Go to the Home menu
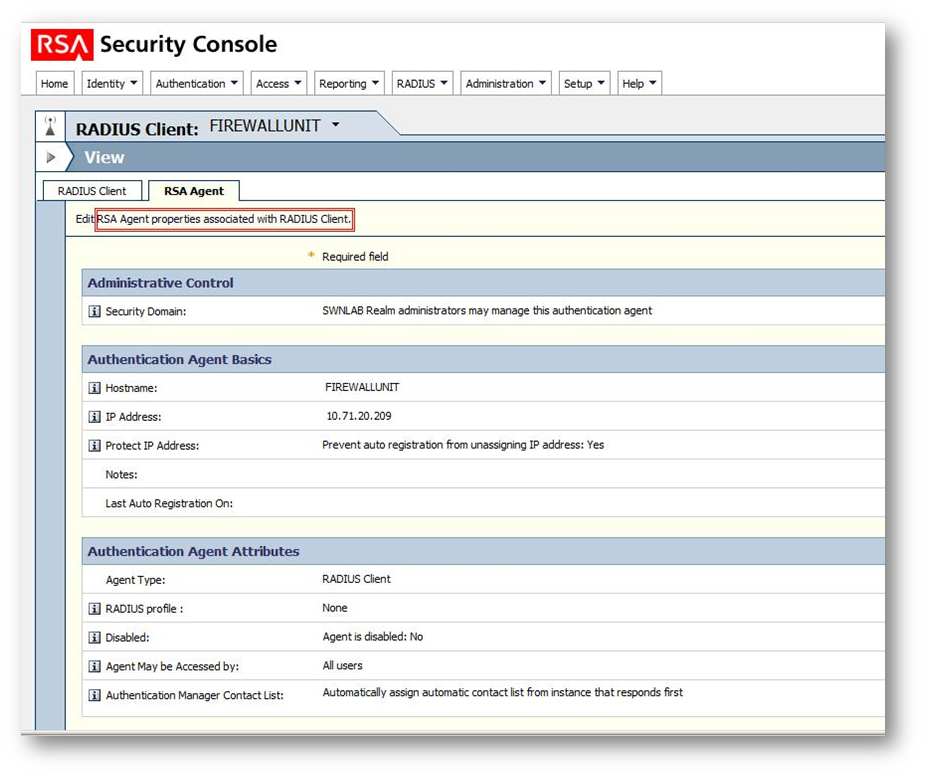927x778 pixels. click(x=54, y=83)
